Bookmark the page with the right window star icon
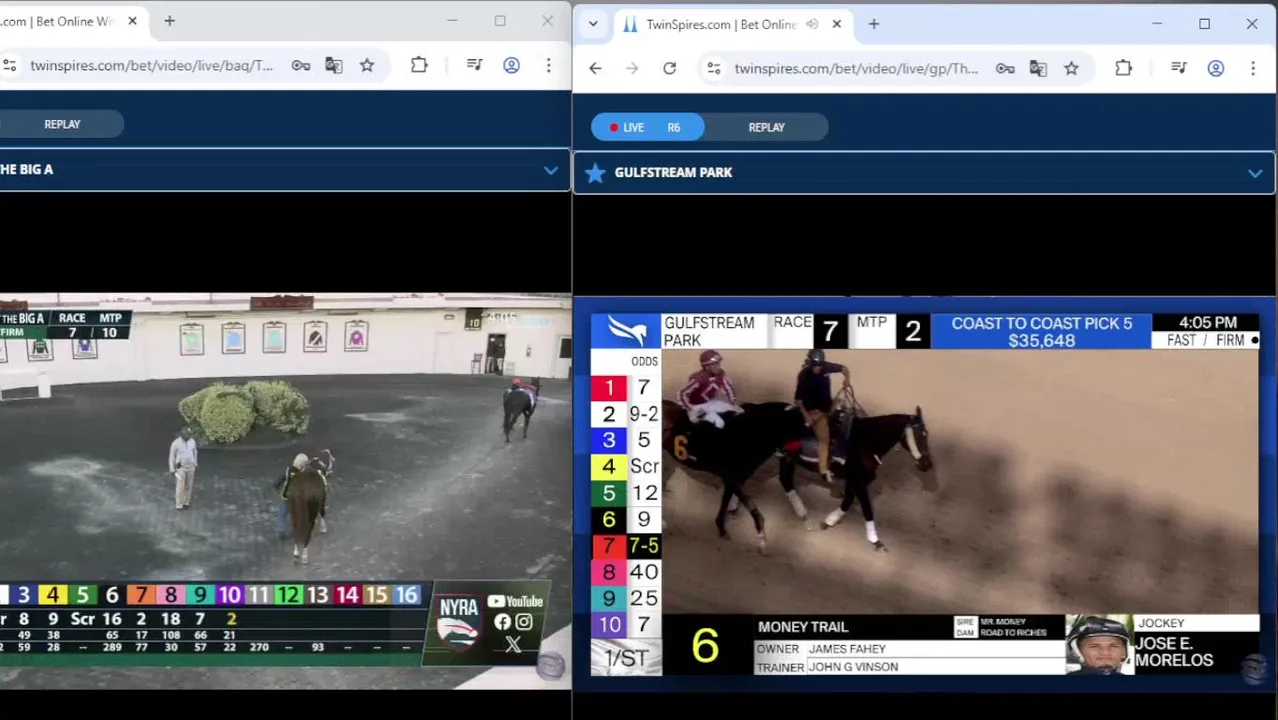 click(1071, 68)
